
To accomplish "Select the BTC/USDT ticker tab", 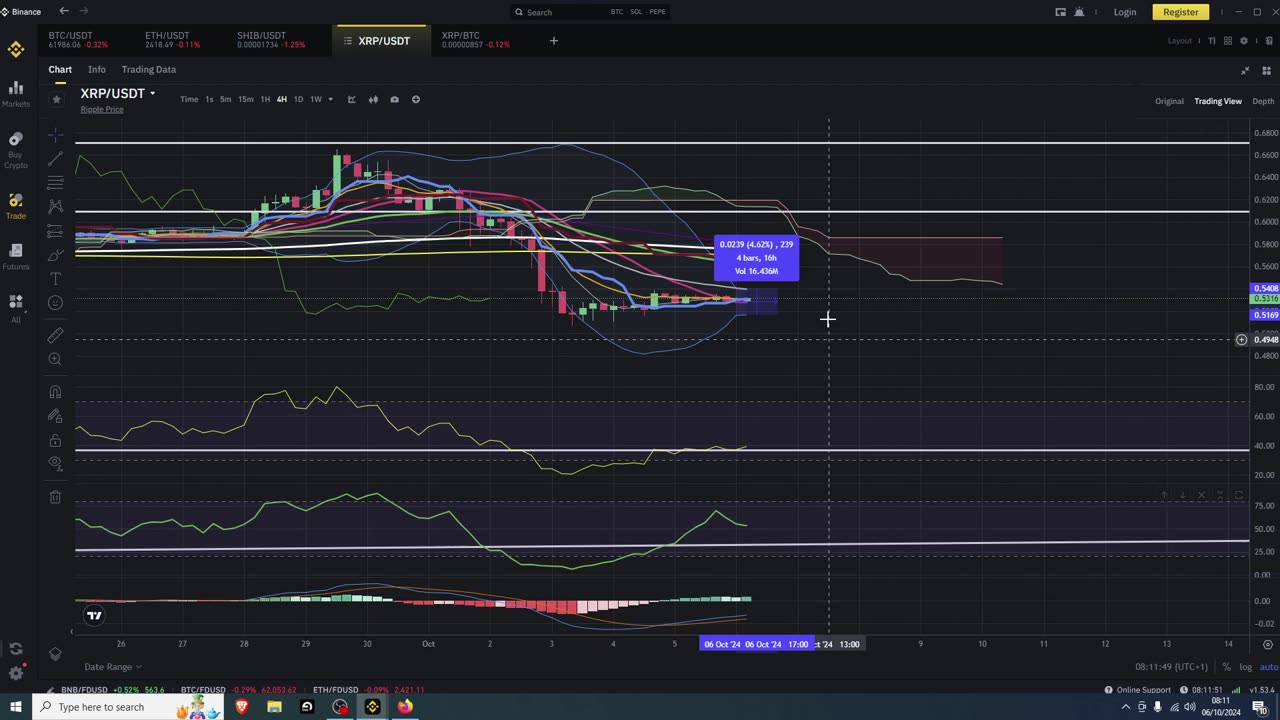I will [79, 40].
